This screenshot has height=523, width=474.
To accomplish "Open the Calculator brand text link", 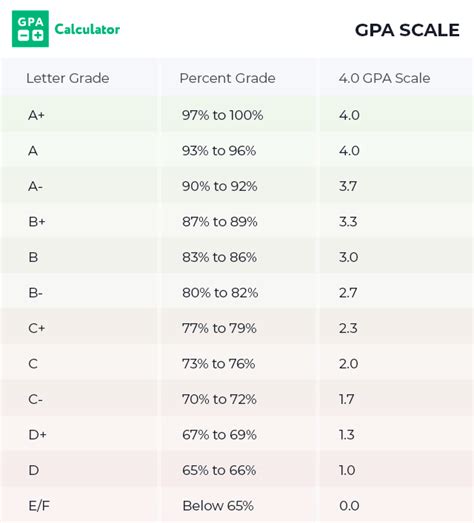I will click(87, 29).
